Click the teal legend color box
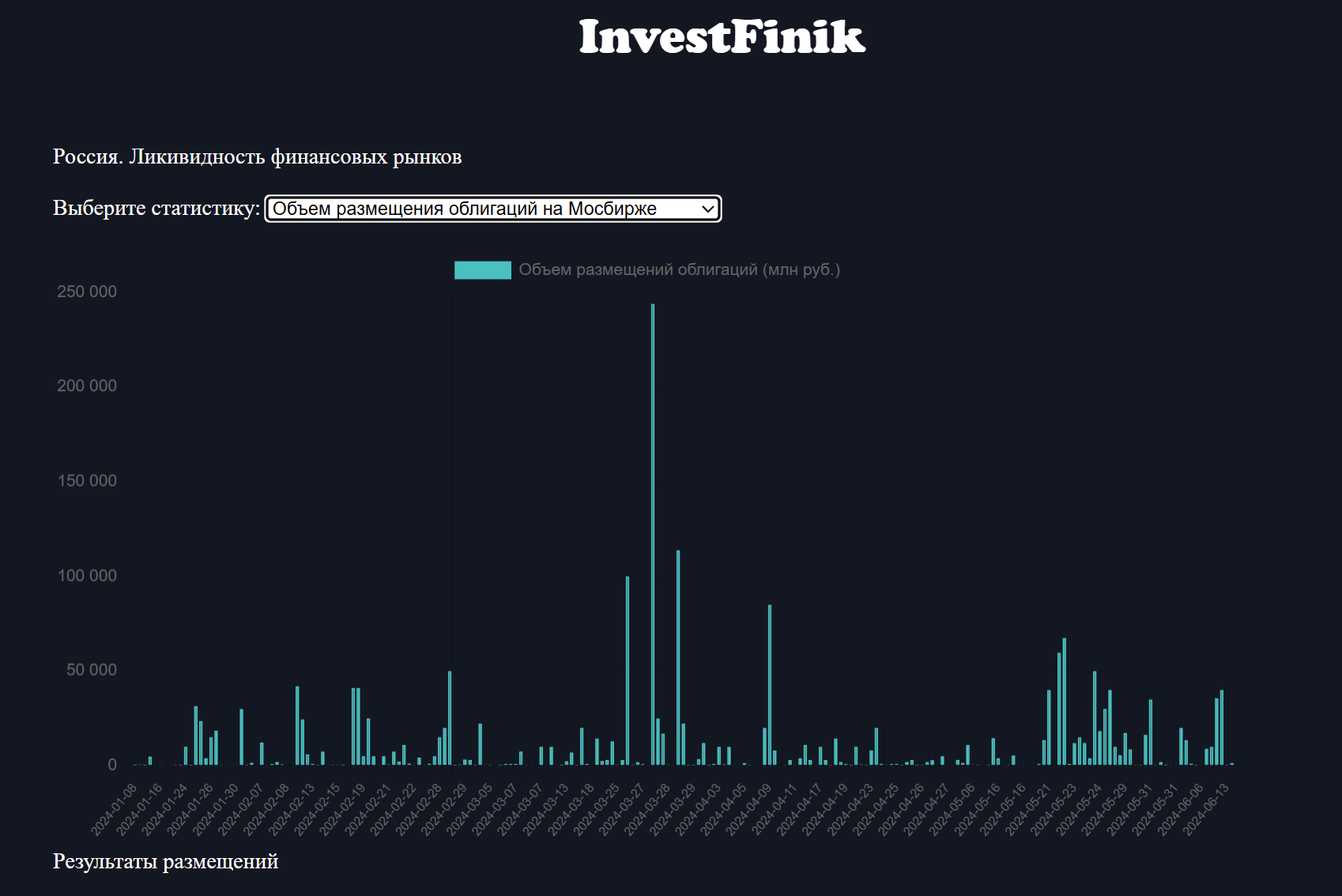1342x896 pixels. [x=482, y=270]
